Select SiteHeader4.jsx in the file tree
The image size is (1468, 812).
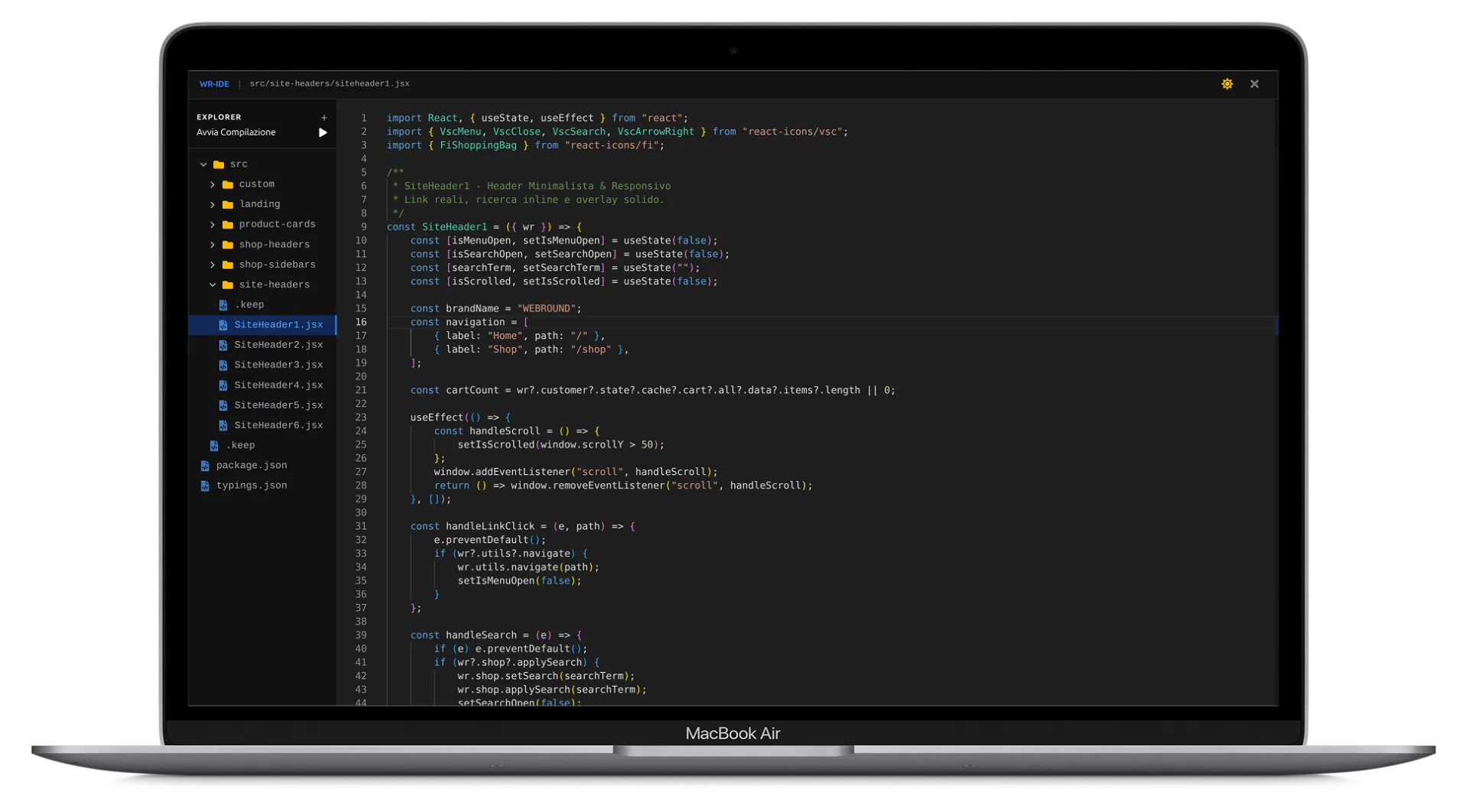[222, 385]
